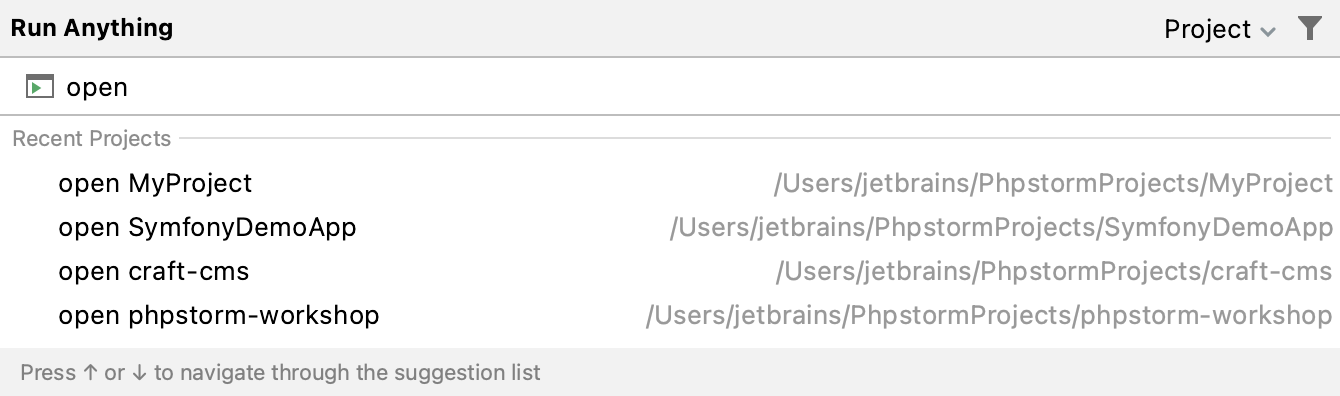Focus the command field containing open
The image size is (1340, 396).
click(x=670, y=87)
